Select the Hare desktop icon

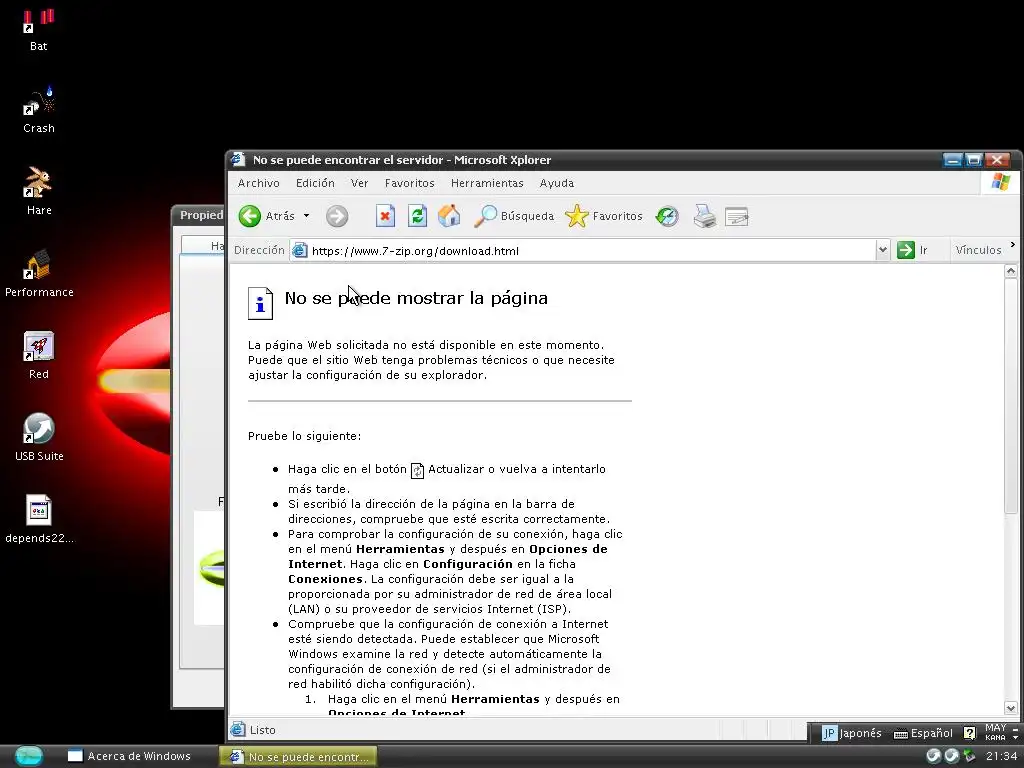[x=39, y=191]
